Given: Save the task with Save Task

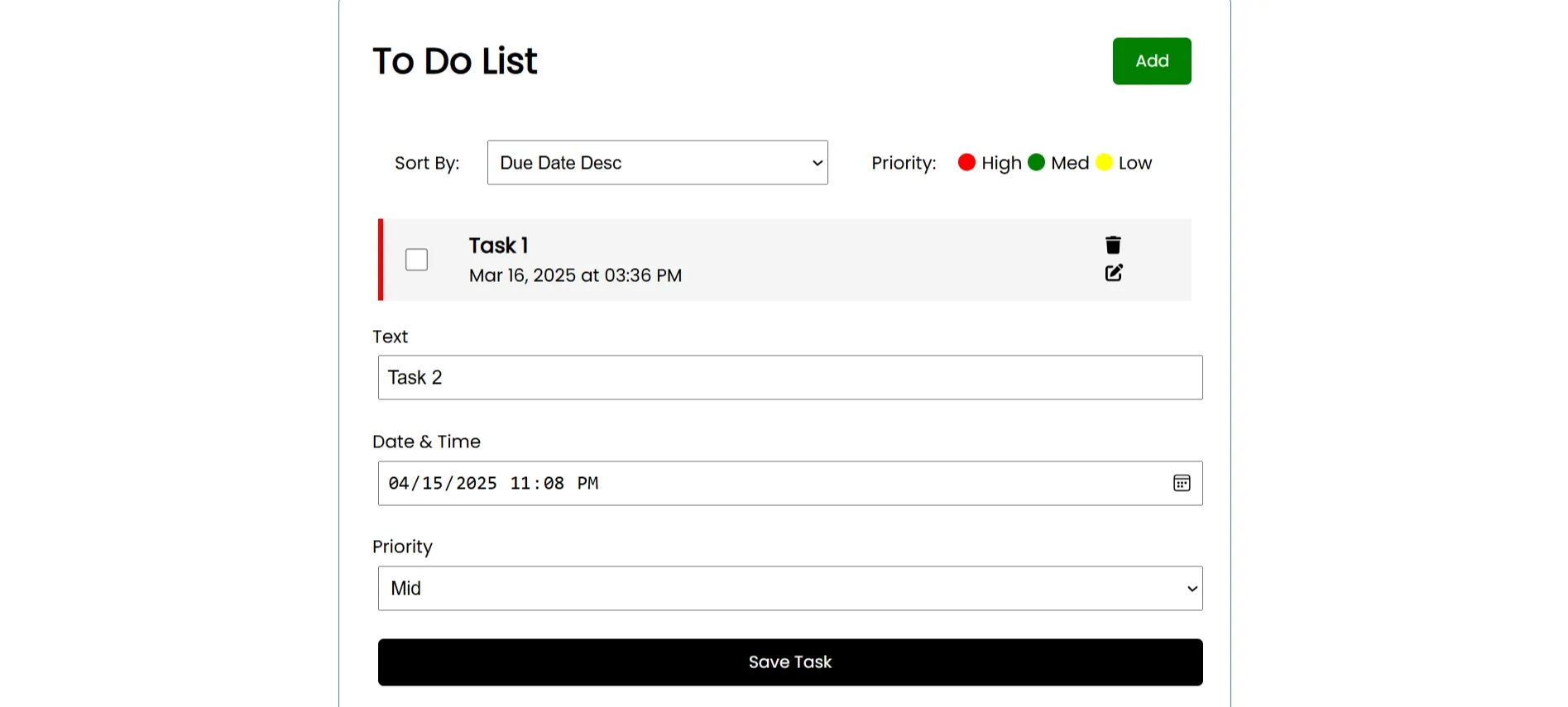Looking at the screenshot, I should click(790, 662).
